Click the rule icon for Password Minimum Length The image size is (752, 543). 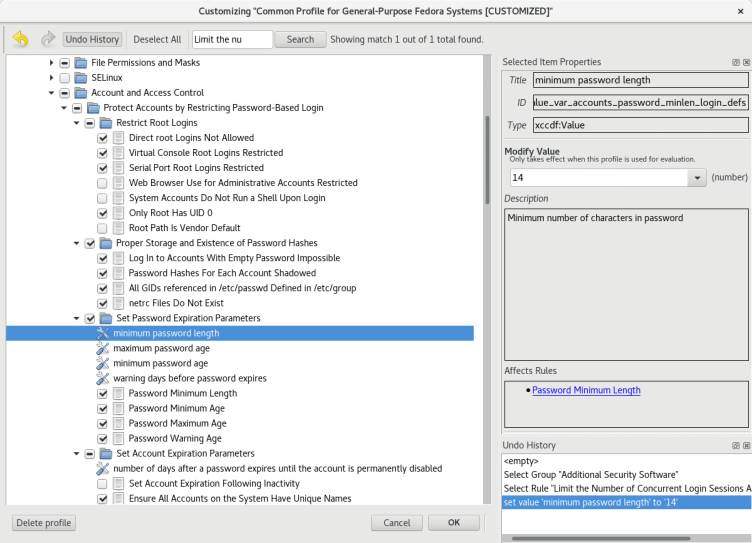tap(118, 393)
